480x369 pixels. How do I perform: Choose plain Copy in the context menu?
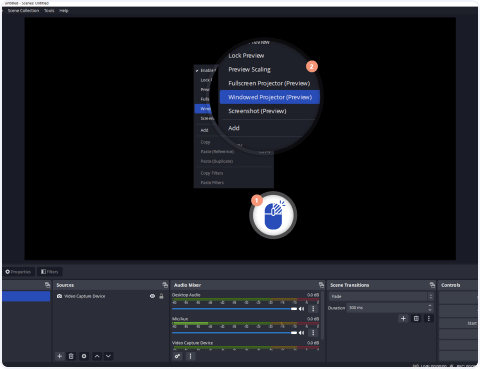pos(205,142)
